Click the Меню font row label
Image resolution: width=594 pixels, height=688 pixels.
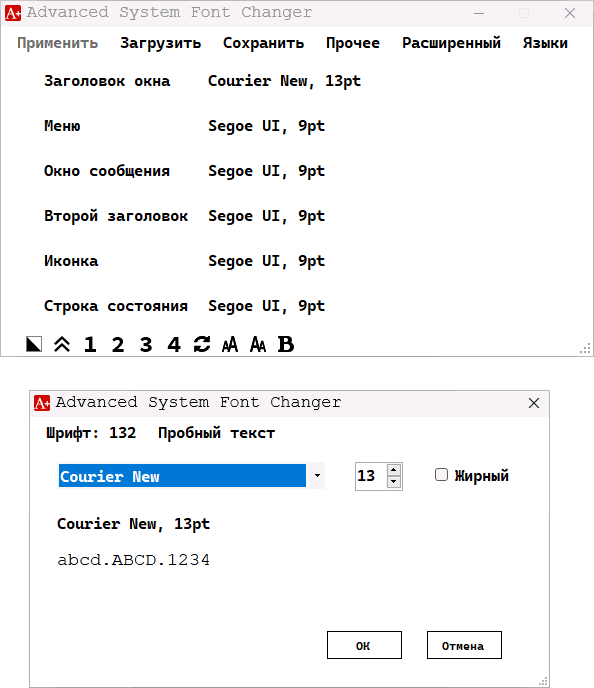(62, 126)
